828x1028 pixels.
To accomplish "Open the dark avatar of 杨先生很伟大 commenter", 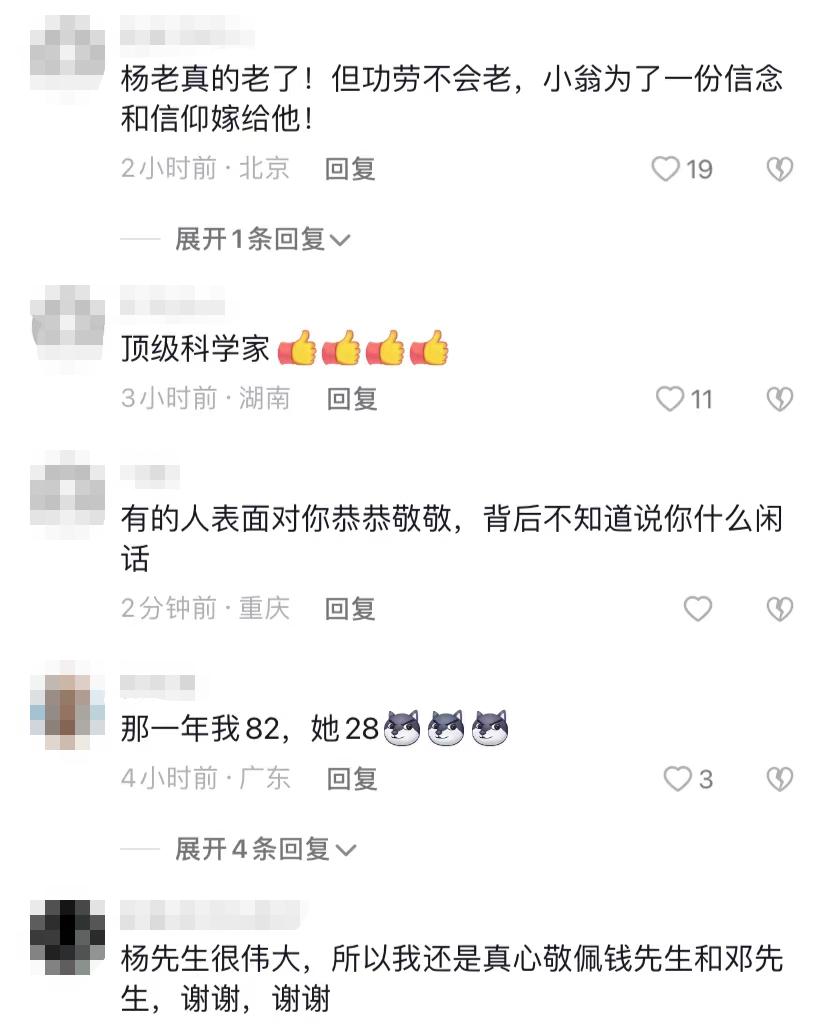I will click(x=68, y=937).
